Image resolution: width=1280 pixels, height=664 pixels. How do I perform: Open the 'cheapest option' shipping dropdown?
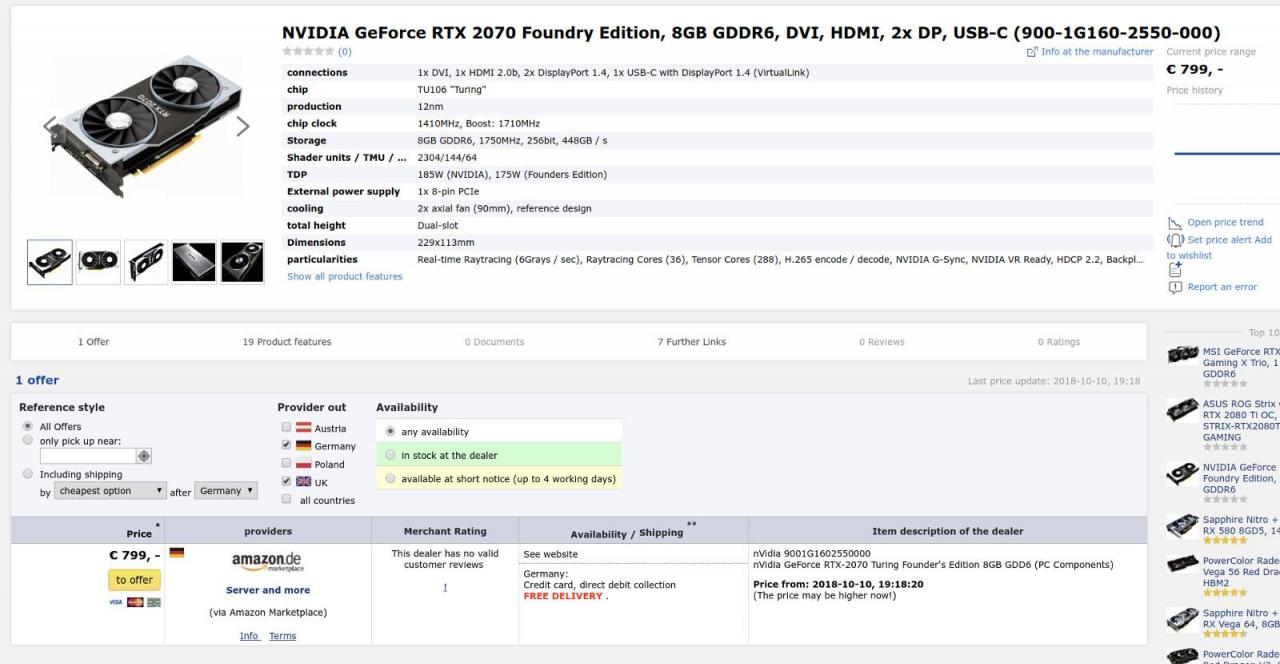pos(110,491)
